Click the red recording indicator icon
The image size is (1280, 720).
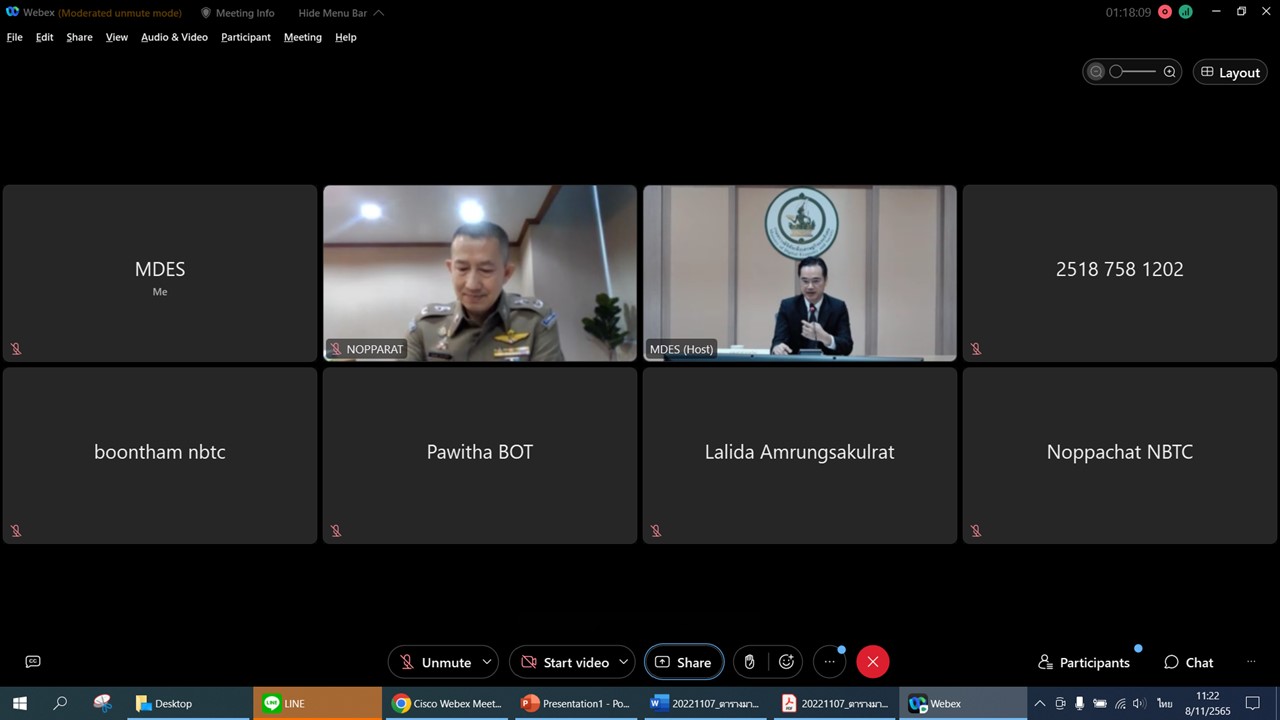coord(1164,12)
